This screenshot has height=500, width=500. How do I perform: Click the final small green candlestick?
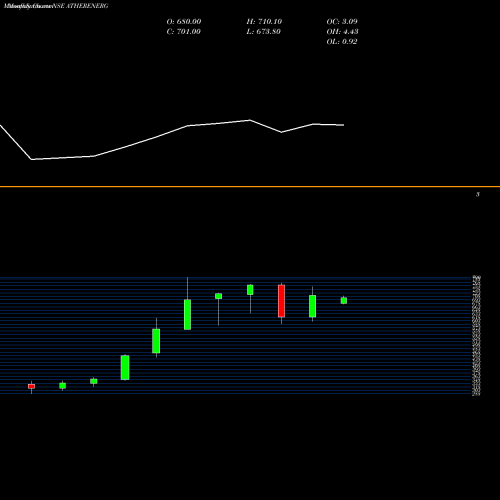344,301
